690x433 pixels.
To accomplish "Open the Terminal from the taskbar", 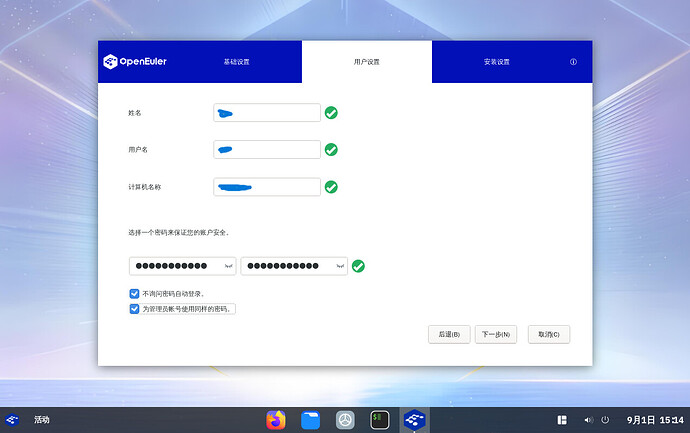I will tap(380, 420).
